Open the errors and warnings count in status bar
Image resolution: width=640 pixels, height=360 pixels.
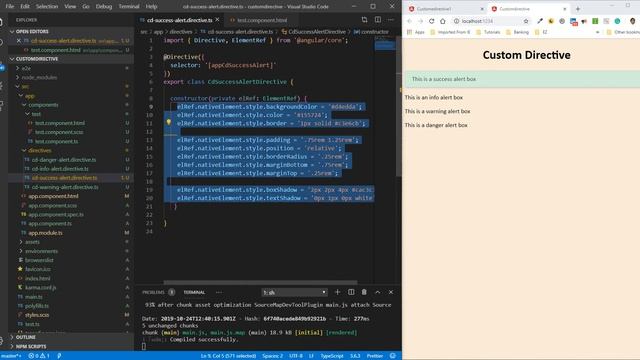(39, 356)
